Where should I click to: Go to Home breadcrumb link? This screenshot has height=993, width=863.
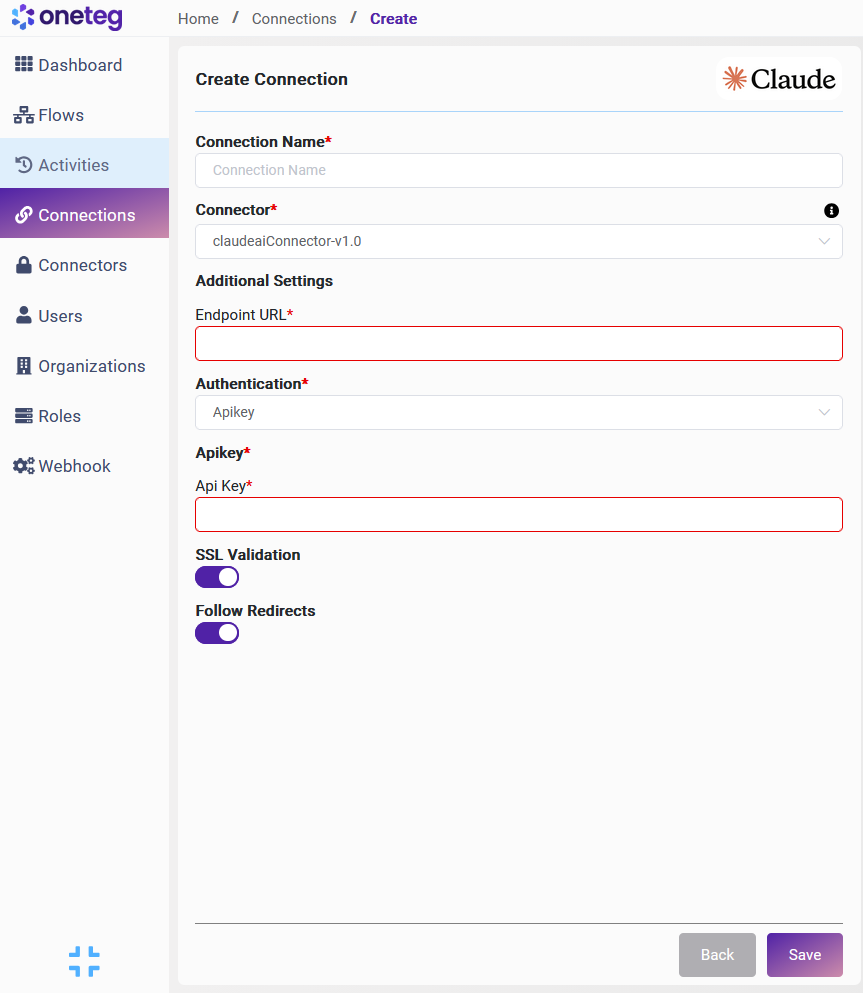[198, 19]
